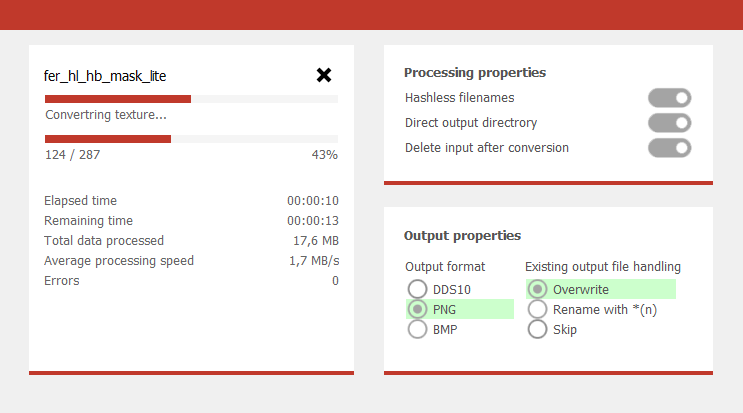Image resolution: width=743 pixels, height=413 pixels.
Task: Enable Direct output directory switch
Action: coord(669,123)
